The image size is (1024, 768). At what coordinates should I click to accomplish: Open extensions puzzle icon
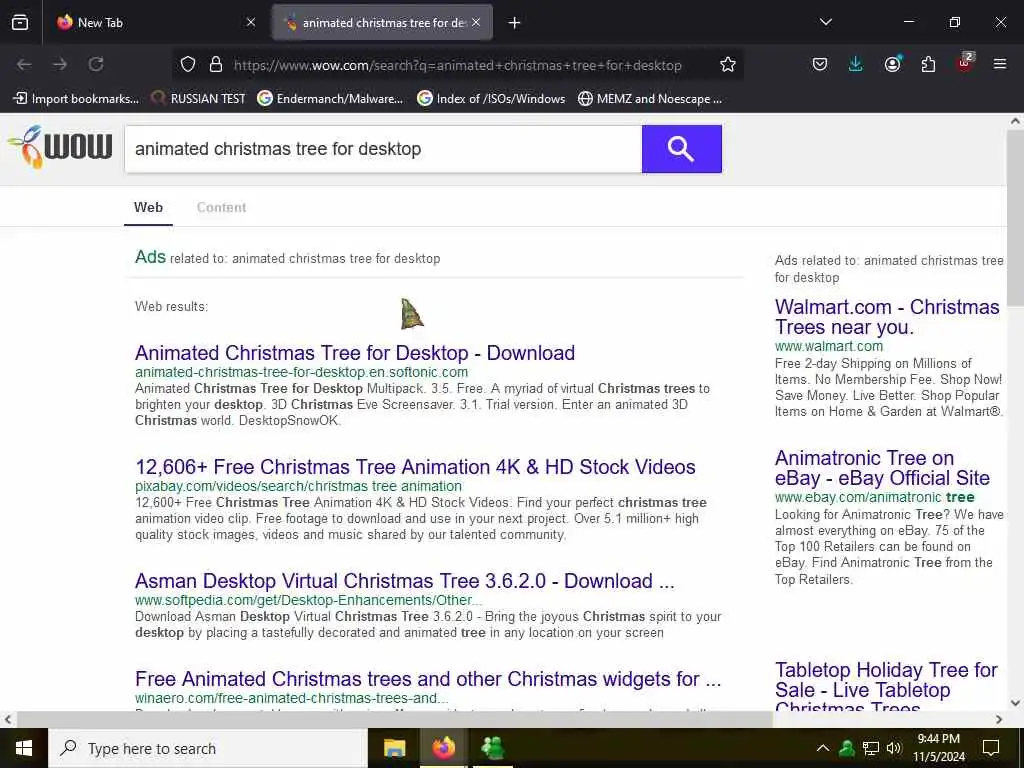[928, 64]
